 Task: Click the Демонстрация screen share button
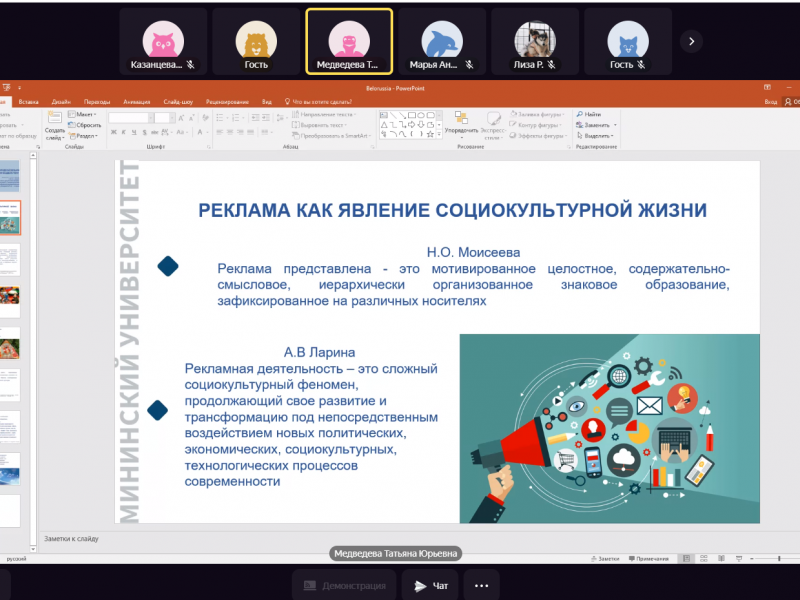pos(345,586)
